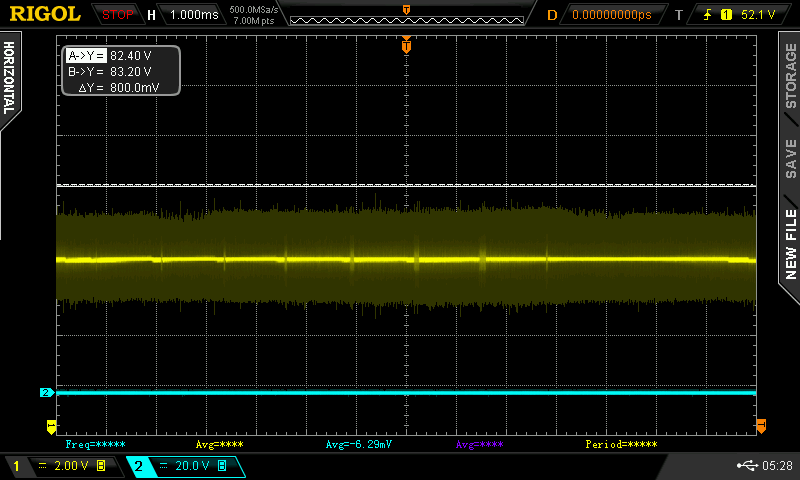Click the trigger rising edge icon
The image size is (800, 480).
click(709, 15)
